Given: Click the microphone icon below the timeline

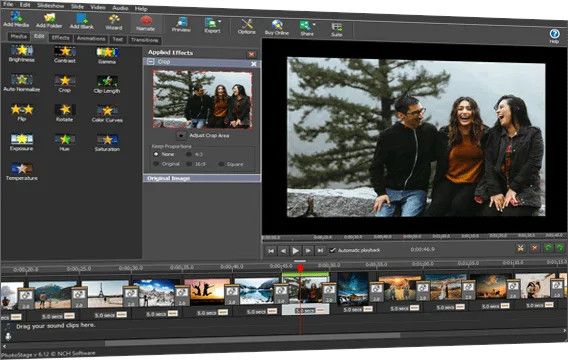Looking at the screenshot, I should coord(8,336).
